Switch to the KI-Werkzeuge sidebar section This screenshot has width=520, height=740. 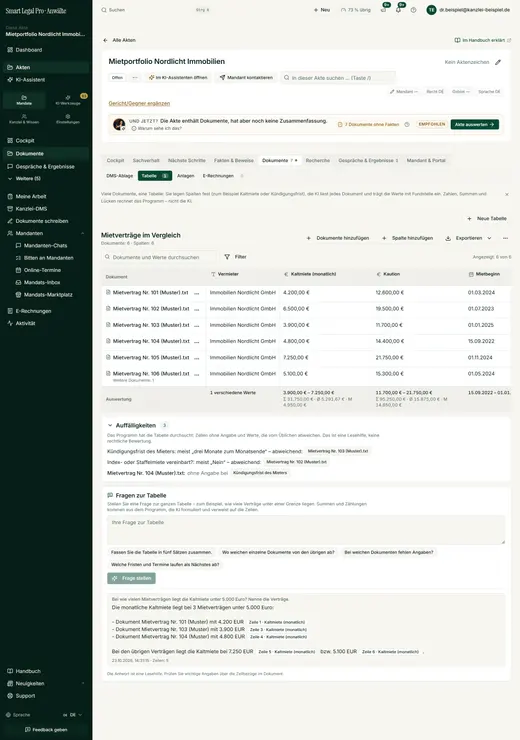68,100
